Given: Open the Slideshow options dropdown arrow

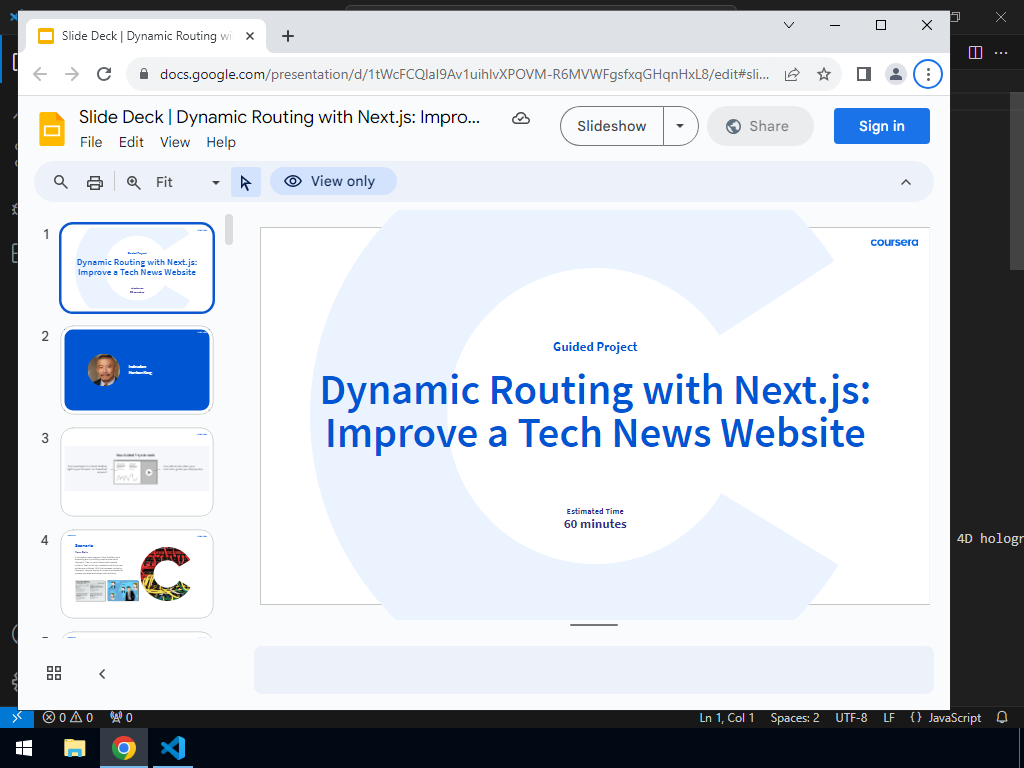Looking at the screenshot, I should (680, 126).
